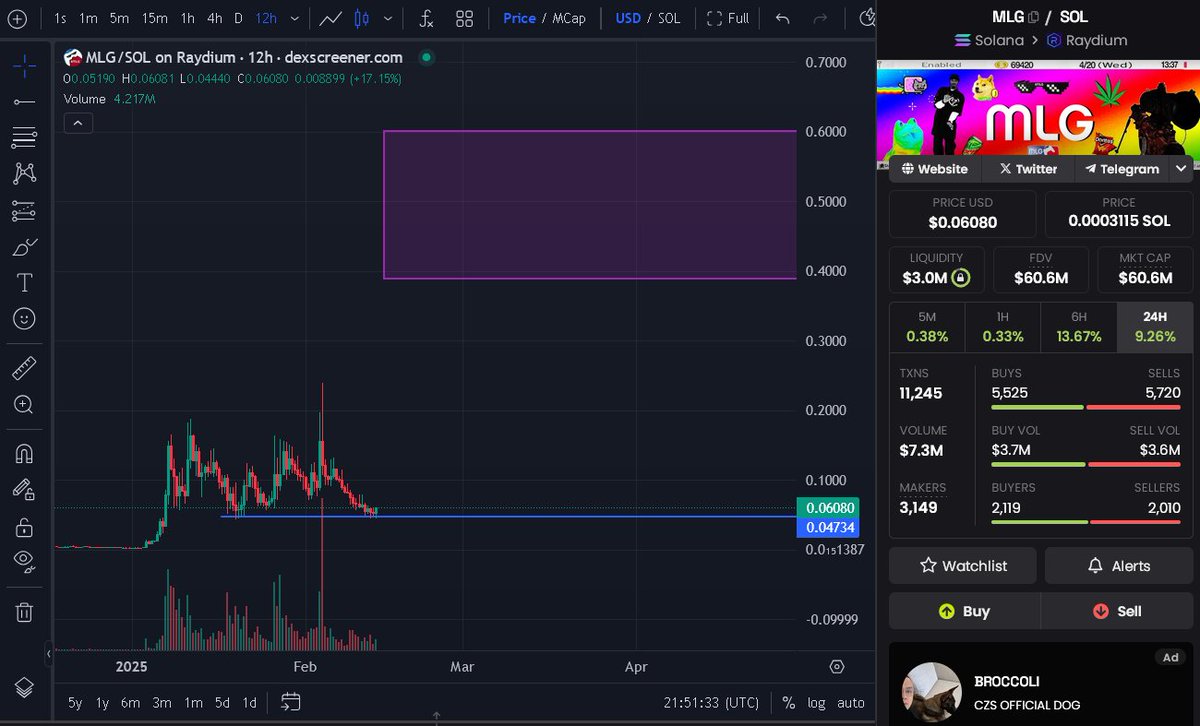The width and height of the screenshot is (1200, 726).
Task: Activate the zoom-in magnifier tool
Action: (x=24, y=404)
